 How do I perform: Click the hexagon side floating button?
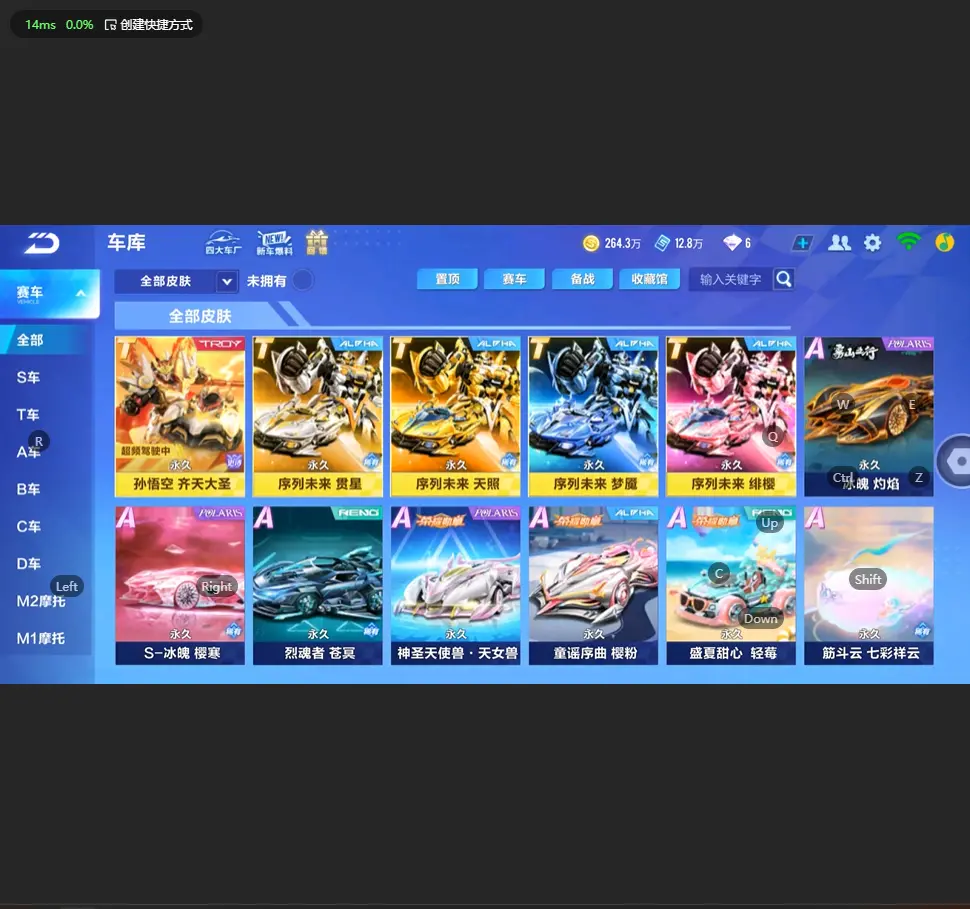(x=956, y=461)
